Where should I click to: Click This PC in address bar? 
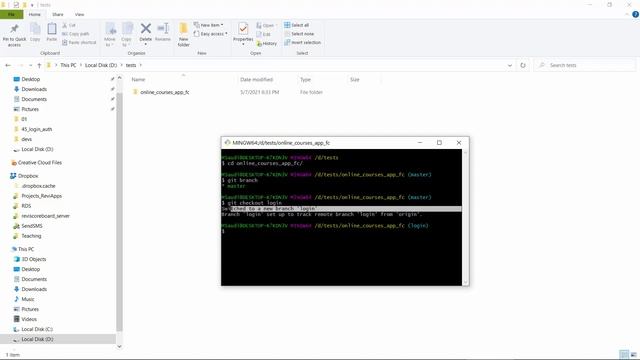pos(68,65)
